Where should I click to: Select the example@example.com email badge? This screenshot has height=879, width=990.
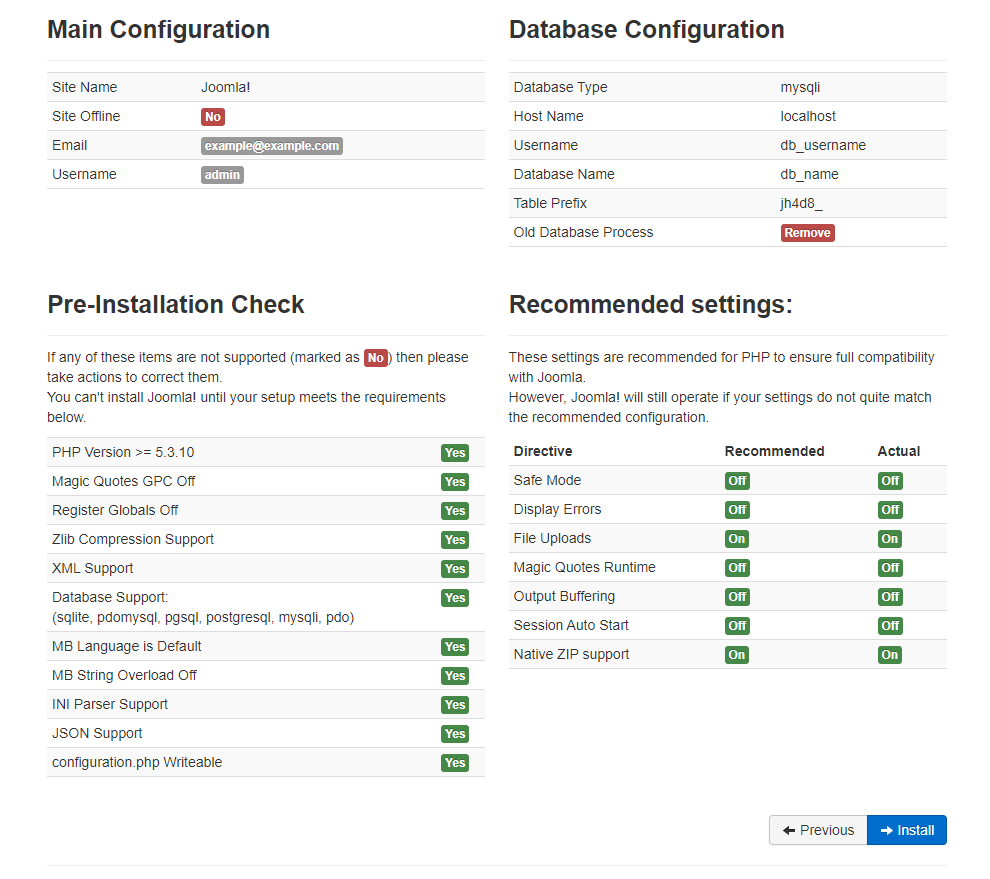coord(271,146)
